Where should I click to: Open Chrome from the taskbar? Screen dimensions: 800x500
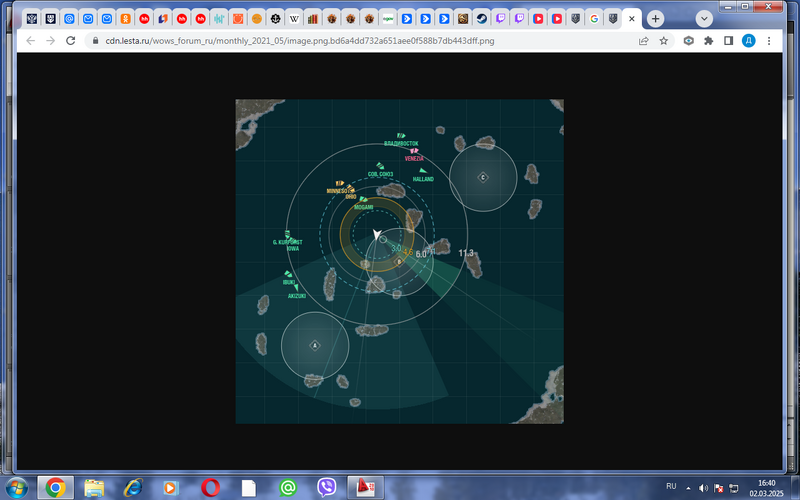[x=55, y=488]
